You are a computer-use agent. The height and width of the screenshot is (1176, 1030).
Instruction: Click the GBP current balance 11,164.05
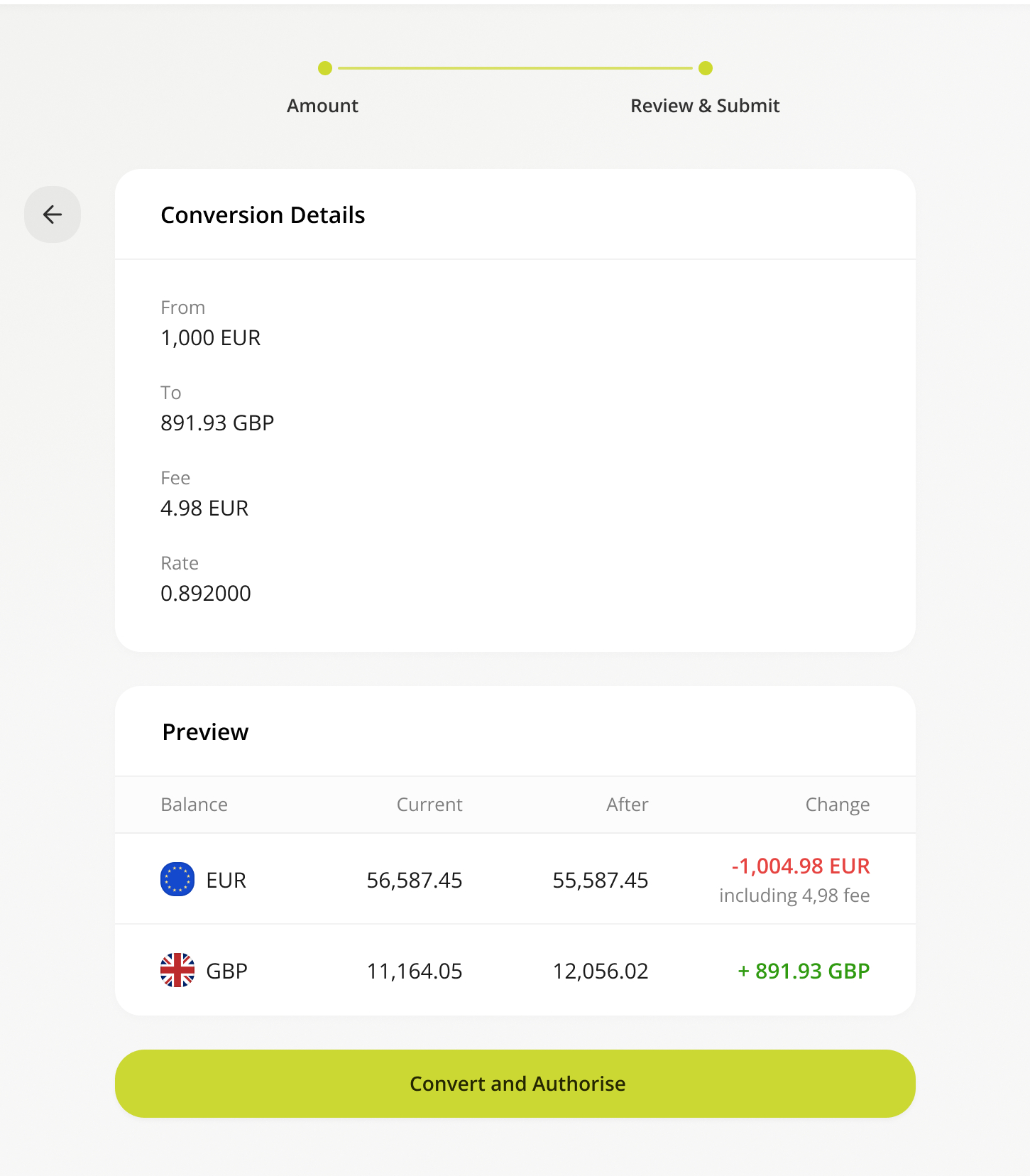415,971
